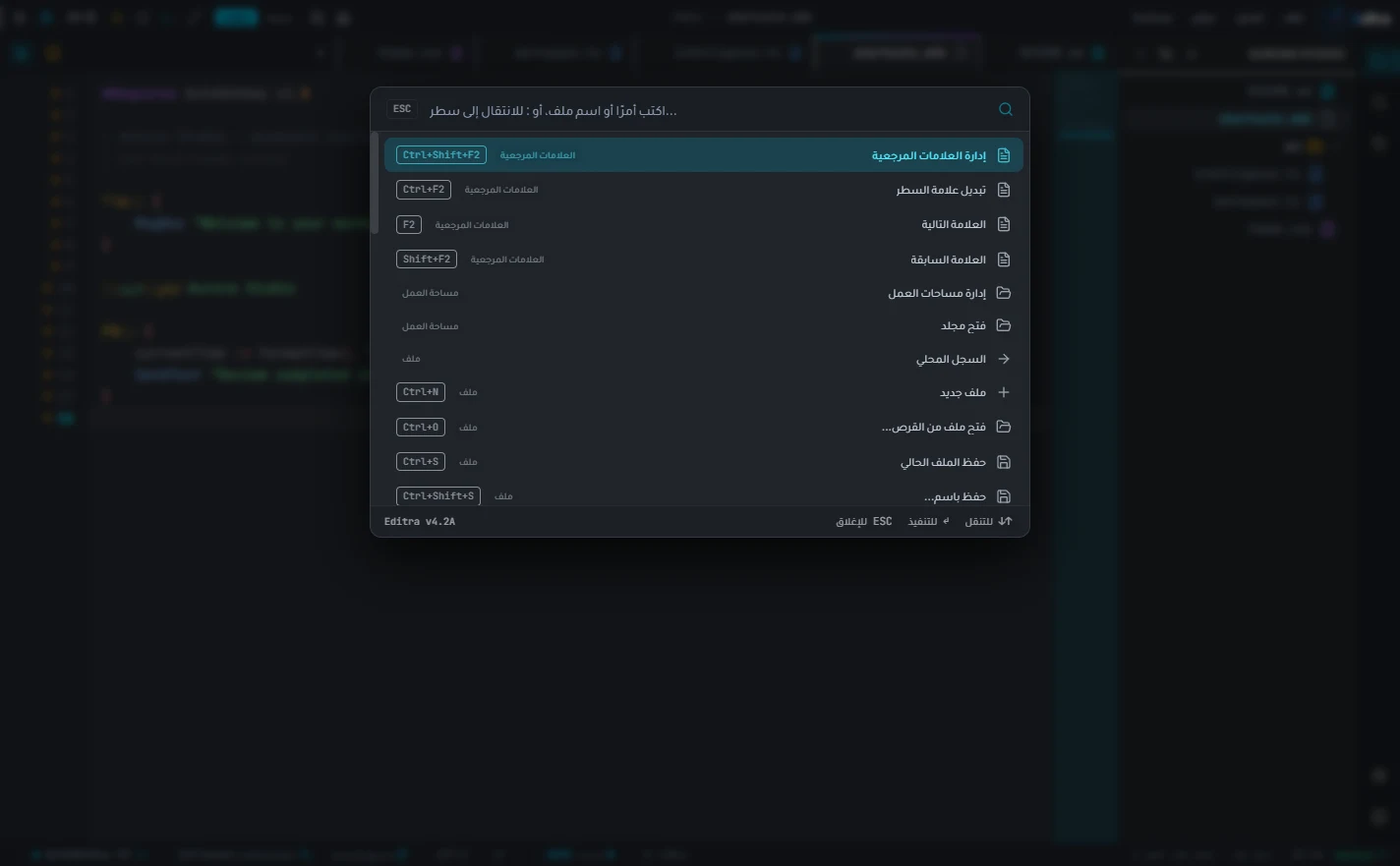Click the للتنقل footer hint
Viewport: 1400px width, 866px height.
pos(988,522)
